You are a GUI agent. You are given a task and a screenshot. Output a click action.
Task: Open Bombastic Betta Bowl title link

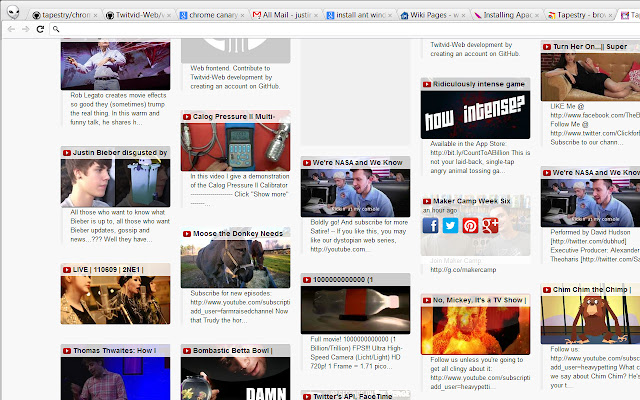click(x=233, y=351)
